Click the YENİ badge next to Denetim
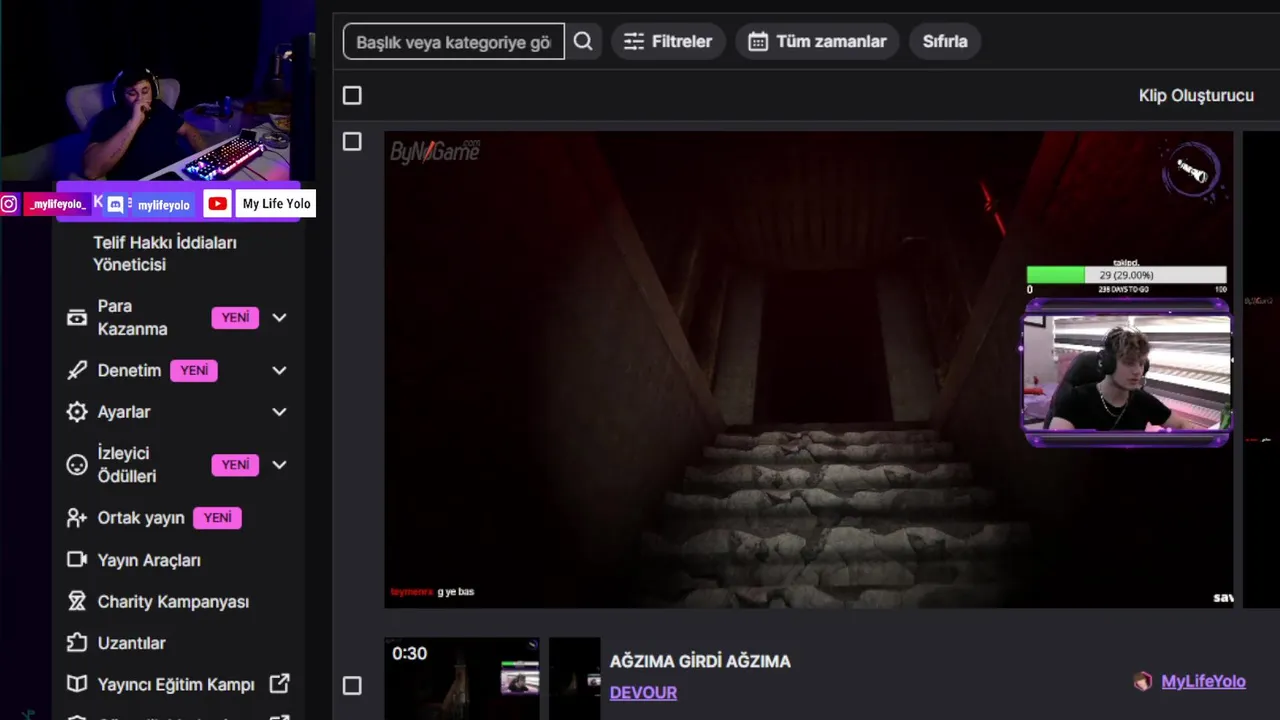1280x720 pixels. point(194,370)
